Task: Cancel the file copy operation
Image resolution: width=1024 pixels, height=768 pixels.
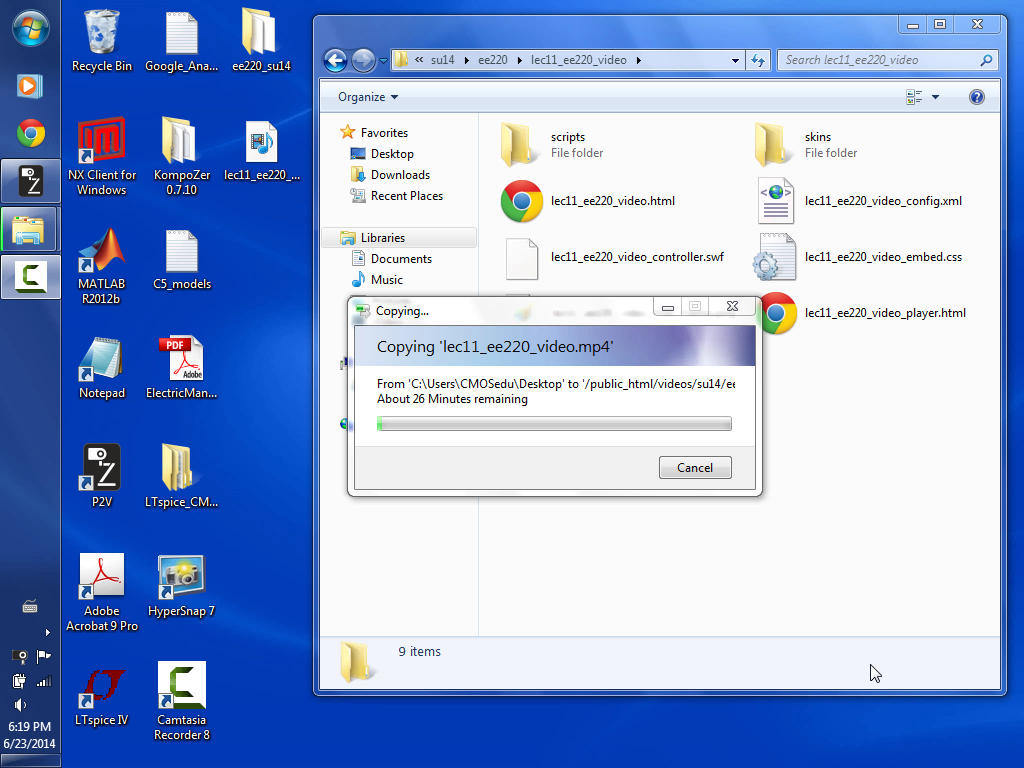Action: [x=695, y=467]
